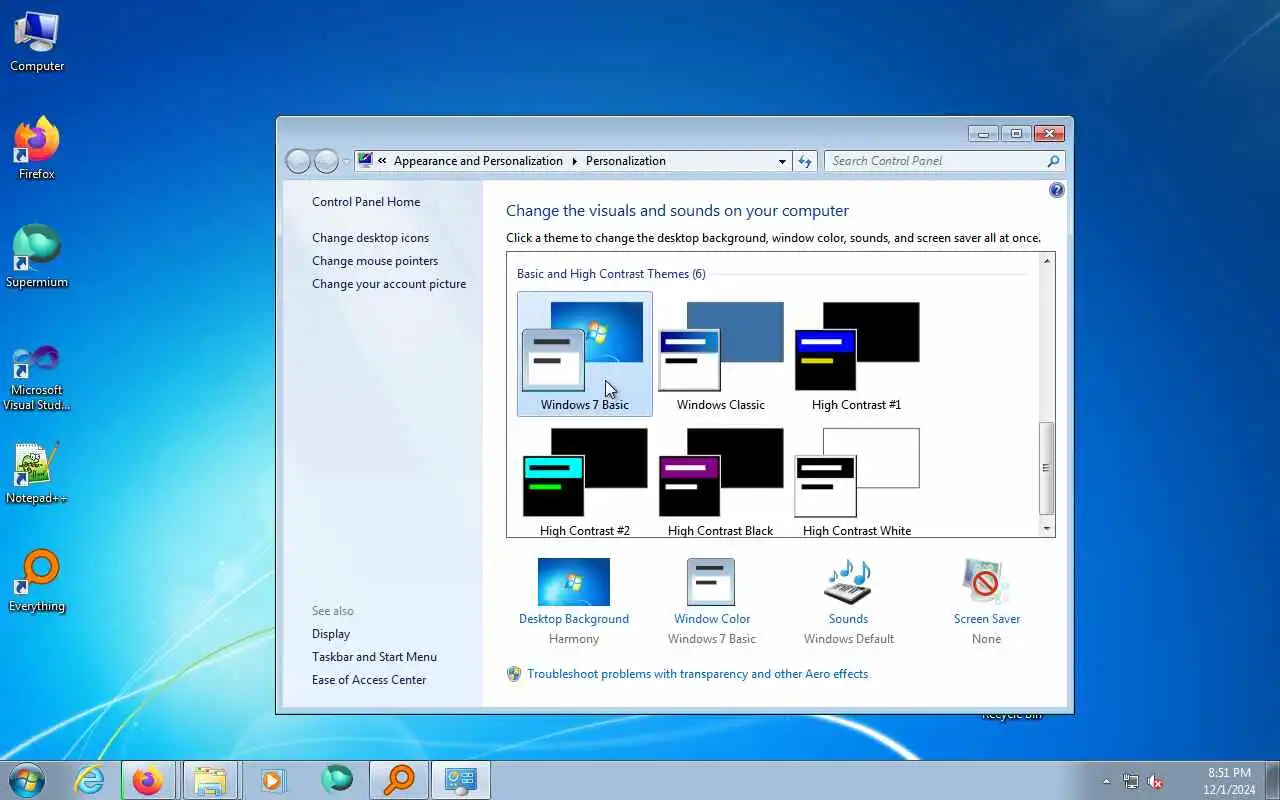The height and width of the screenshot is (800, 1280).
Task: Open the Microsoft Visual Studio desktop shortcut
Action: [x=37, y=378]
